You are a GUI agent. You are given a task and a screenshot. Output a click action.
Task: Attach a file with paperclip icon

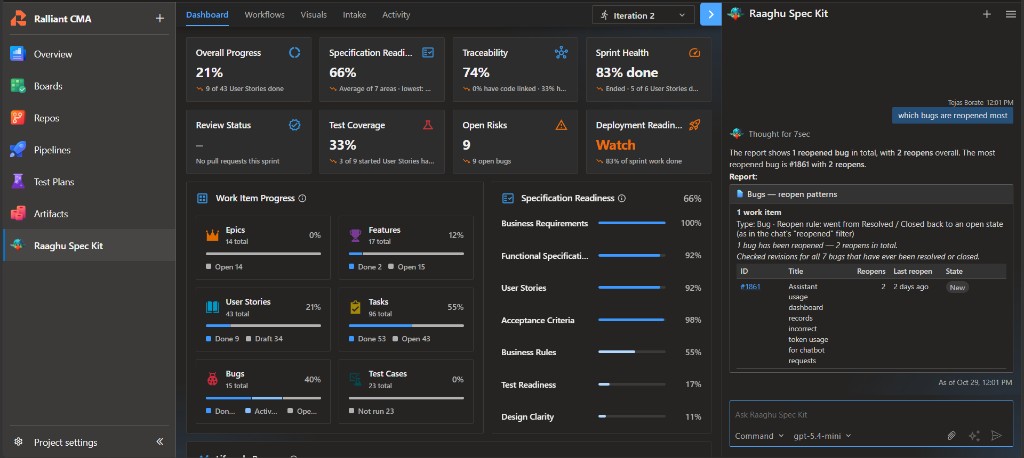coord(952,436)
